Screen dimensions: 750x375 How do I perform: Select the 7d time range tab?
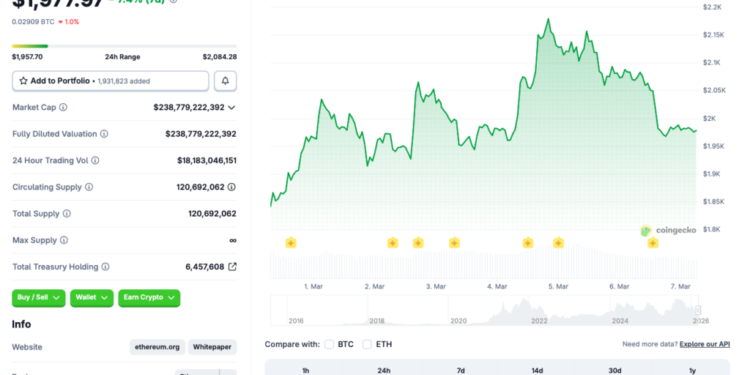(x=461, y=370)
